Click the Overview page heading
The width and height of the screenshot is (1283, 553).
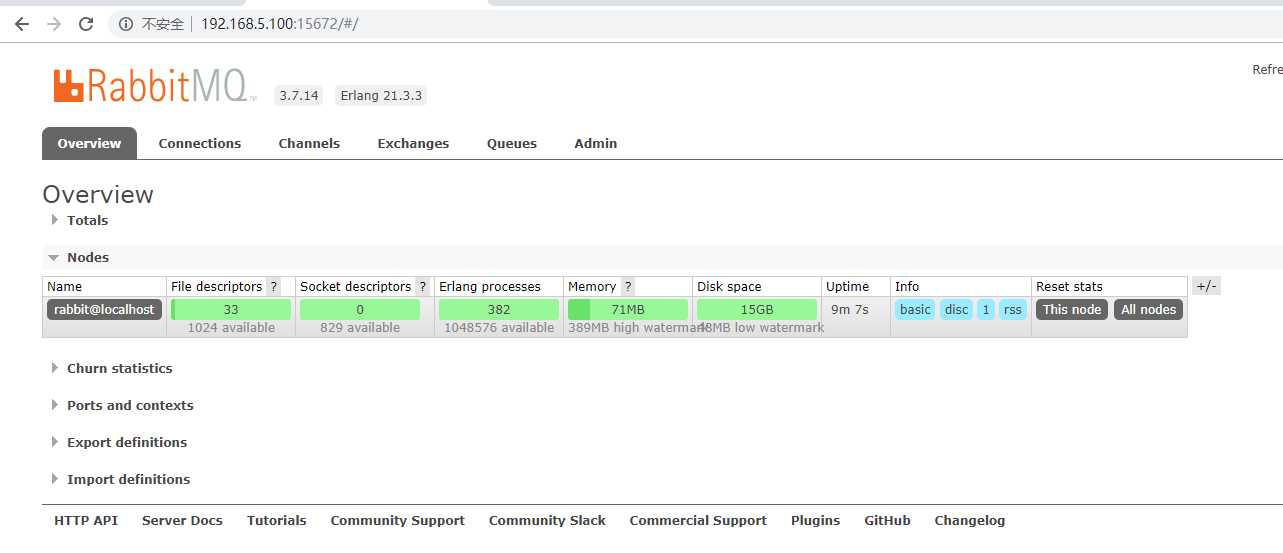[98, 194]
